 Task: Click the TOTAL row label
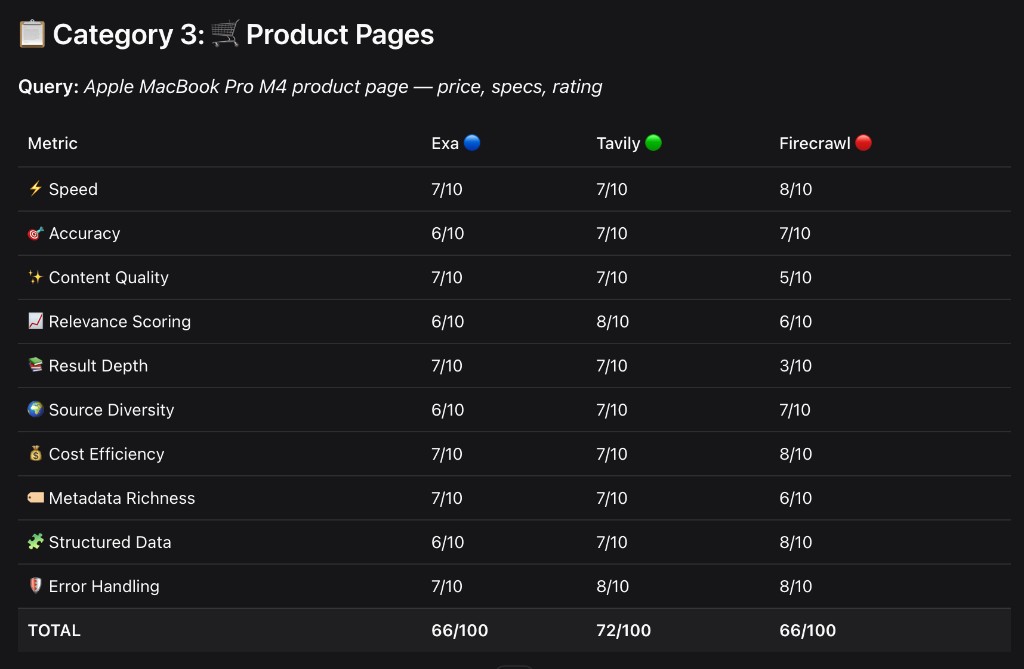[x=53, y=630]
